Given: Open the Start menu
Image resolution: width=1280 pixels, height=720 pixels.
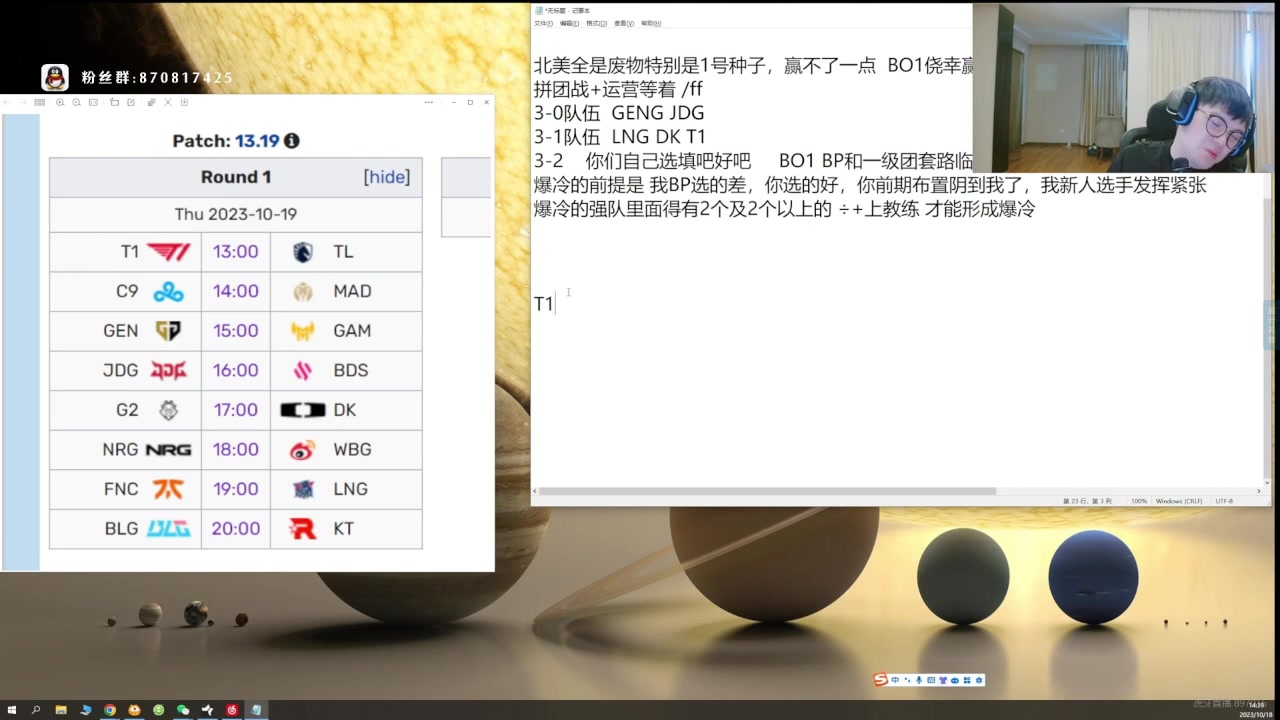Looking at the screenshot, I should coord(12,710).
